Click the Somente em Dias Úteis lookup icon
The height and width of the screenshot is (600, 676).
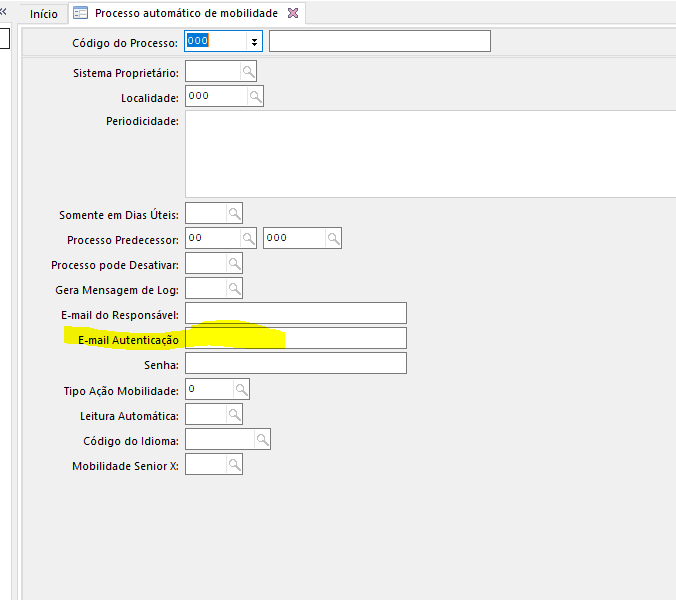tap(234, 213)
